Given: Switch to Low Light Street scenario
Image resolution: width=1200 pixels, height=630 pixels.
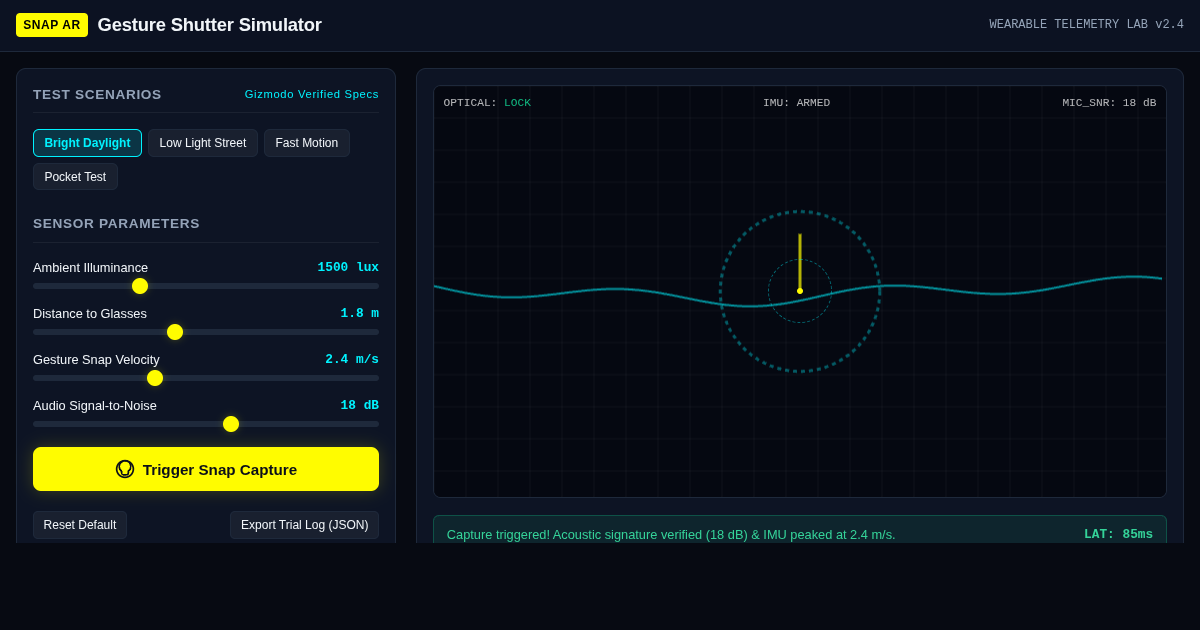Looking at the screenshot, I should click(203, 143).
